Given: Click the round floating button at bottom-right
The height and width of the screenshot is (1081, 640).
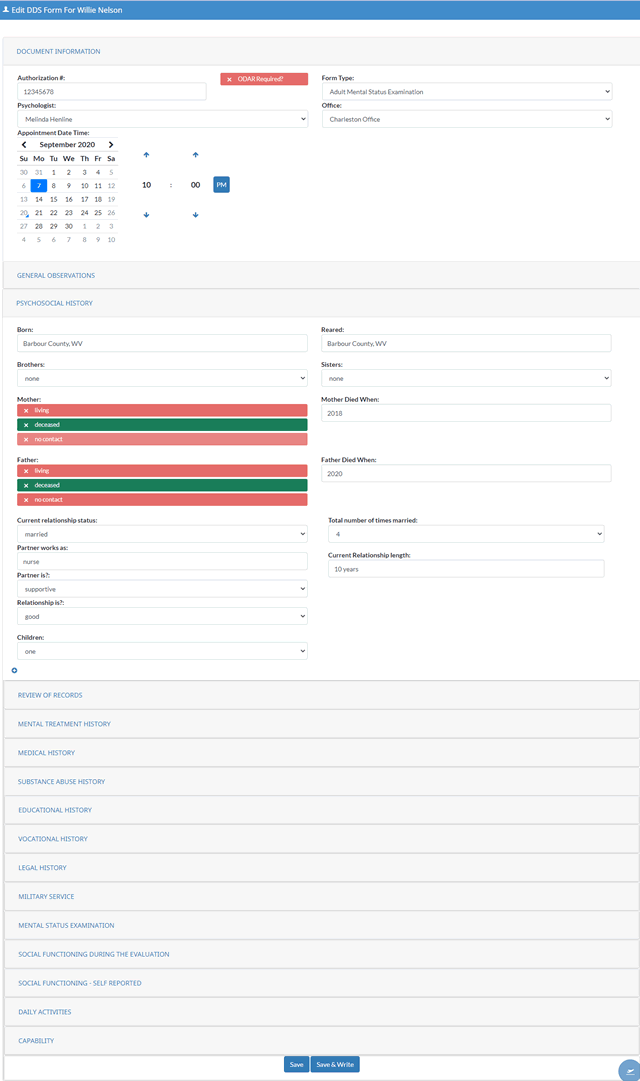Looking at the screenshot, I should coord(629,1069).
